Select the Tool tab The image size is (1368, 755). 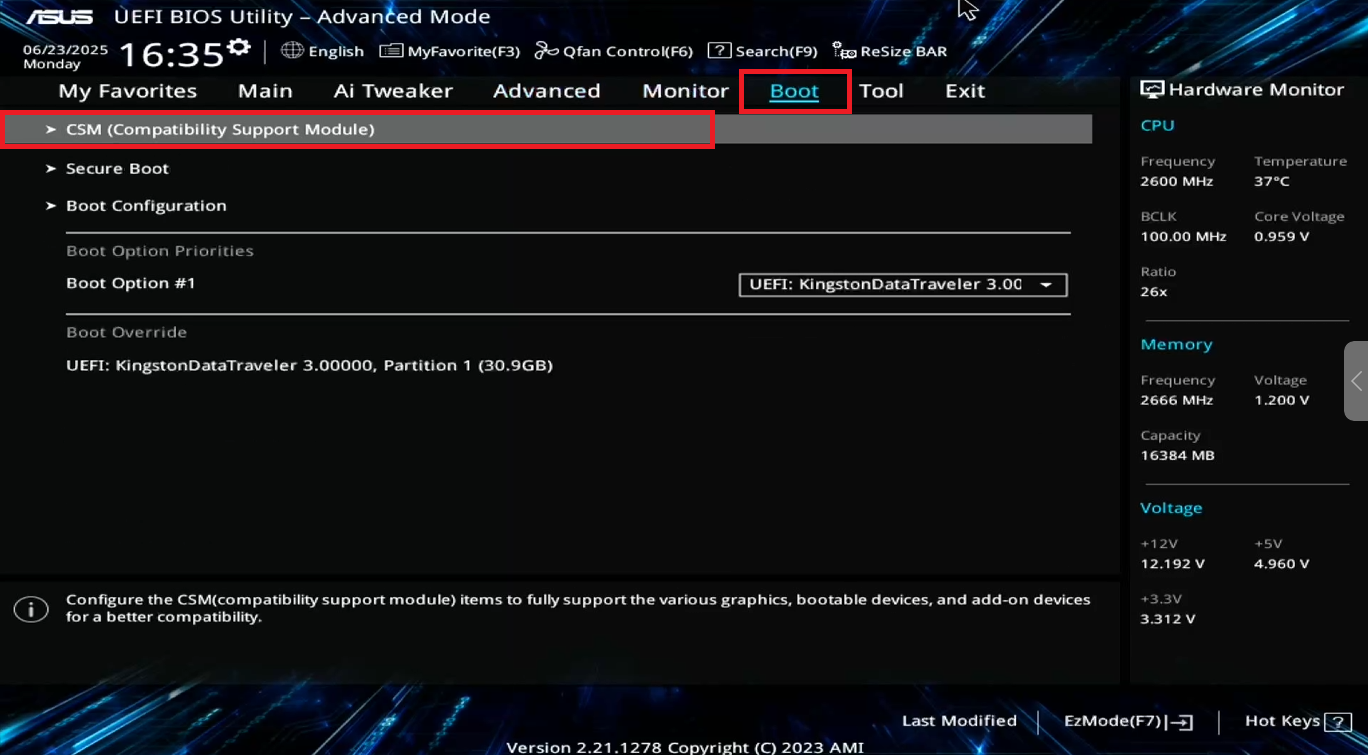(881, 91)
